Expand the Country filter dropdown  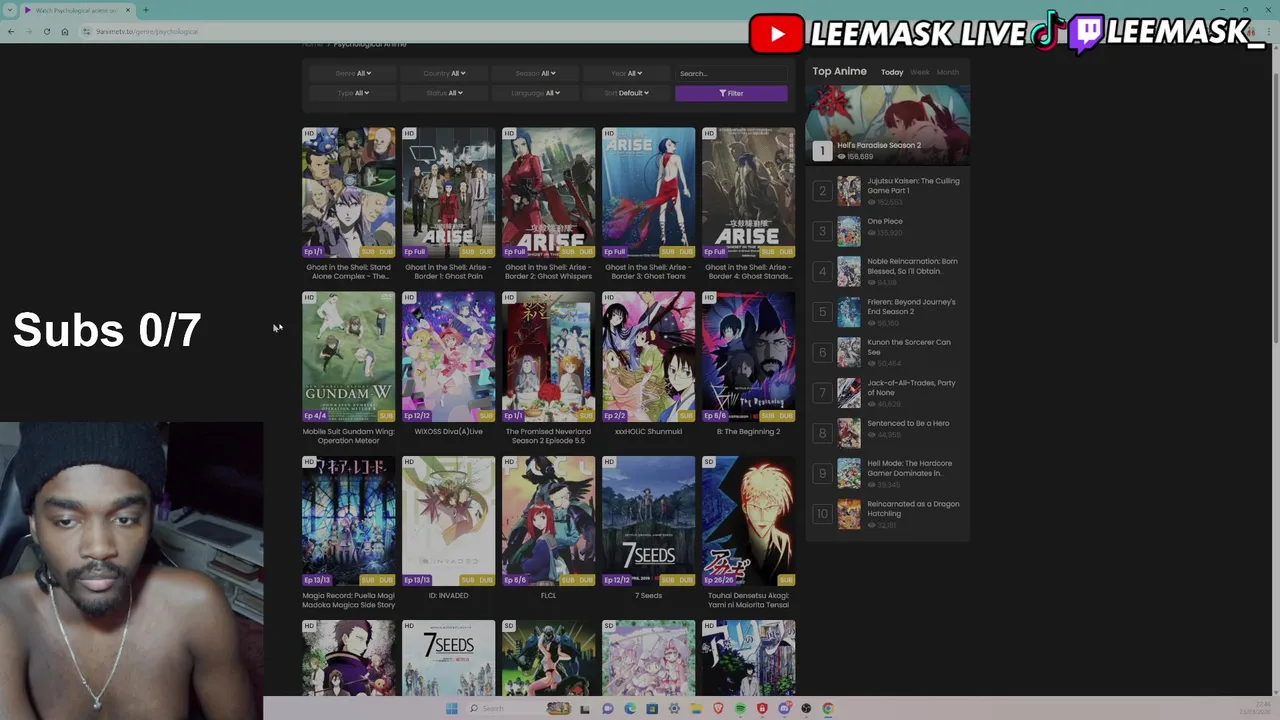444,73
